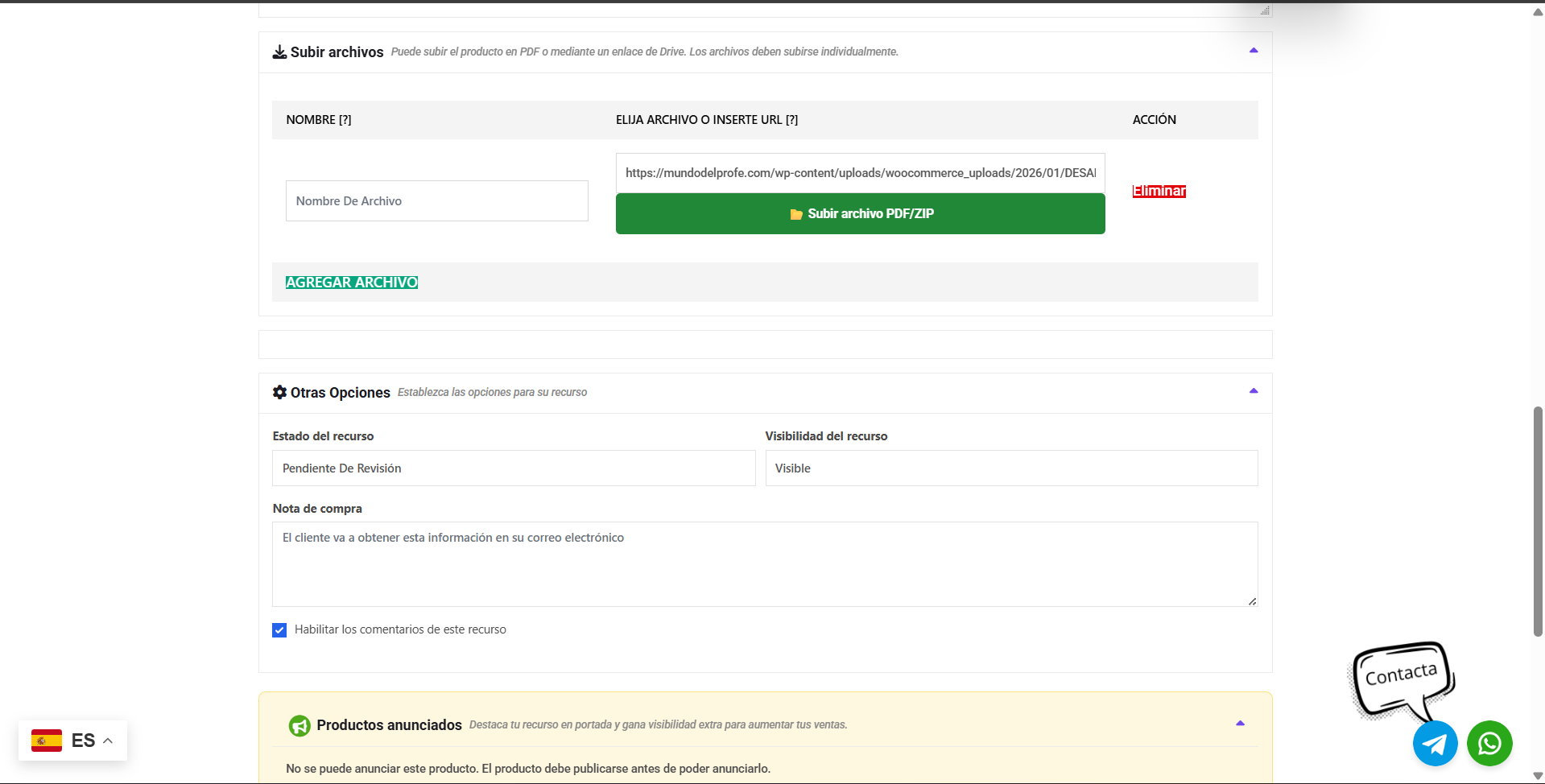Viewport: 1545px width, 784px height.
Task: Open the Visibilidad del recurso dropdown
Action: 1010,468
